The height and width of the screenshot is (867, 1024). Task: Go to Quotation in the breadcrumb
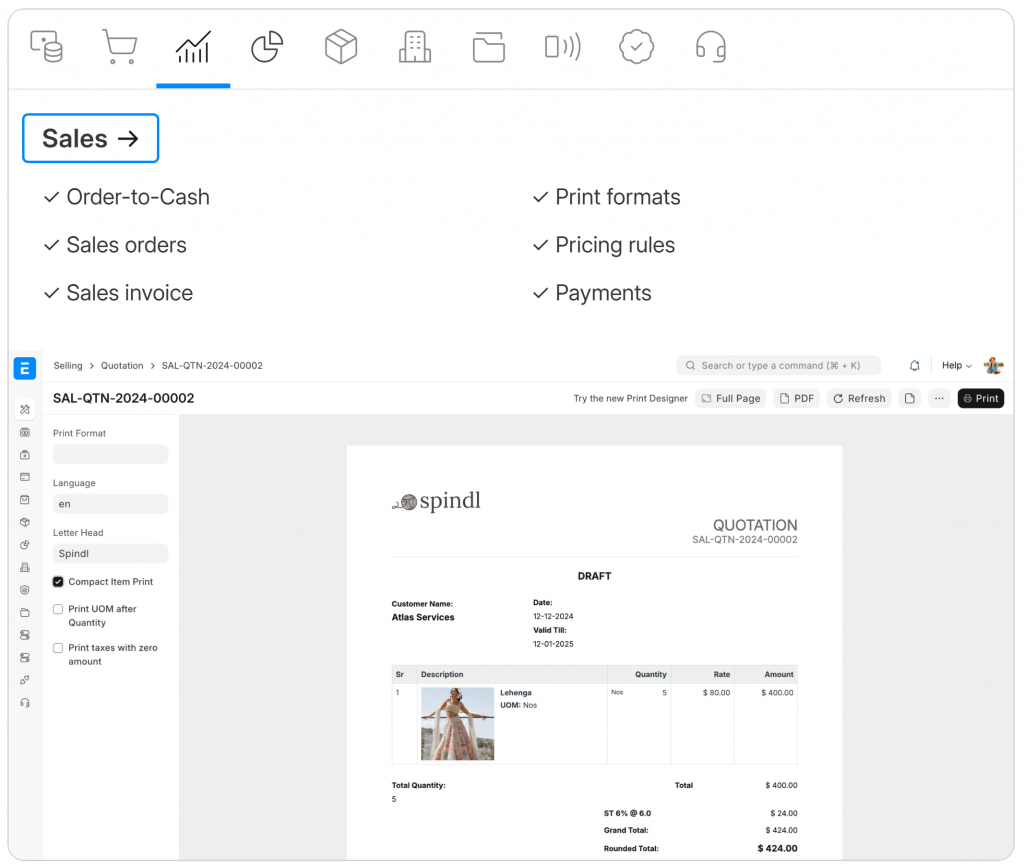pos(122,366)
